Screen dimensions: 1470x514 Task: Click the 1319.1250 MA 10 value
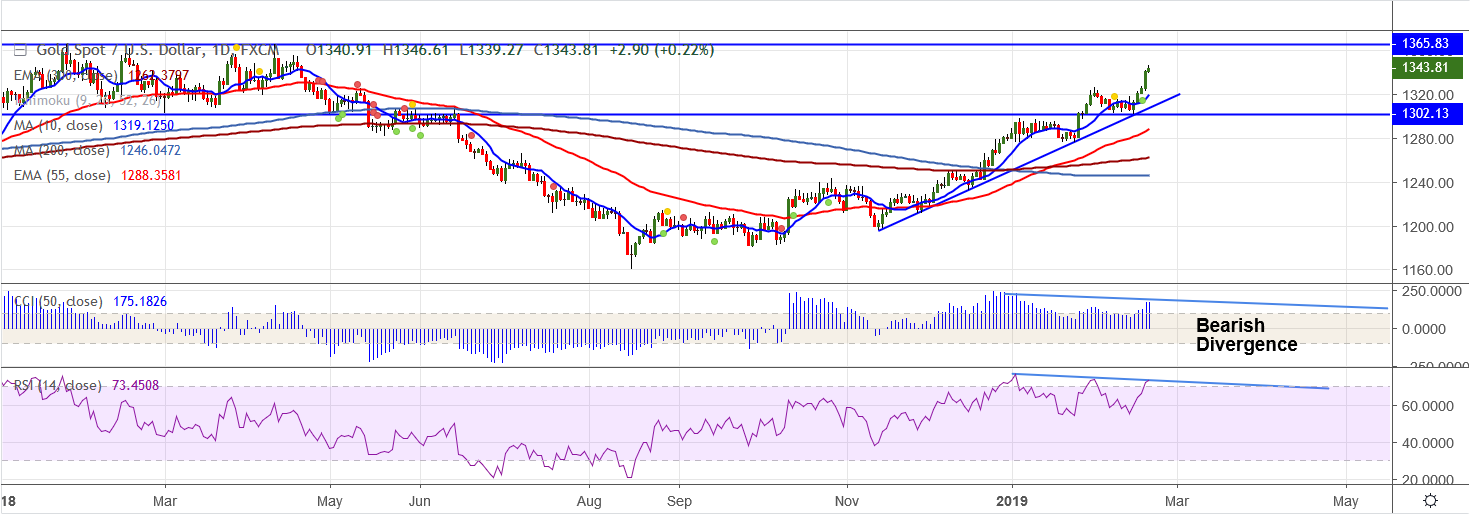[145, 125]
